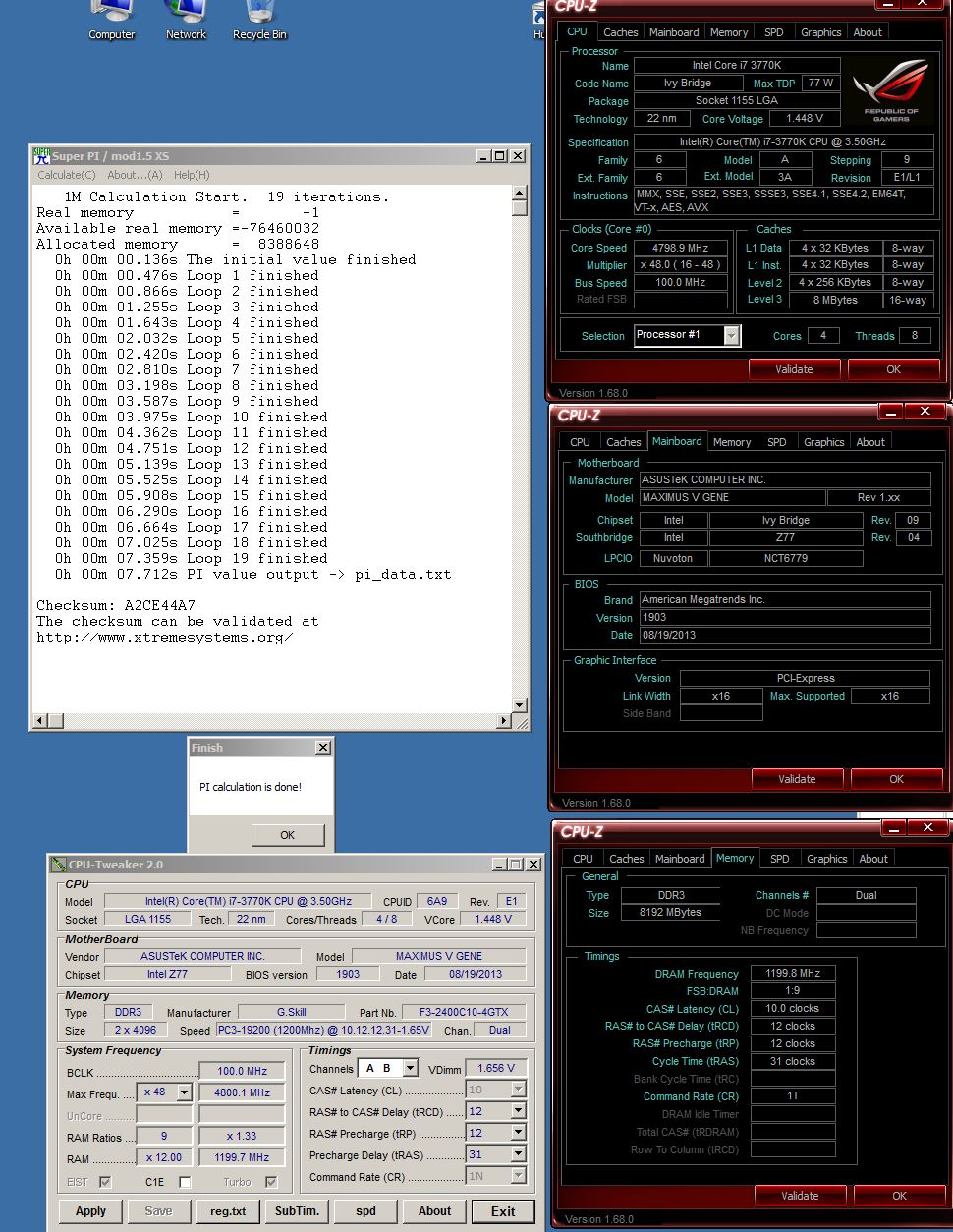Click OK in middle CPU-Z Mainboard window
Viewport: 953px width, 1232px height.
(x=896, y=779)
